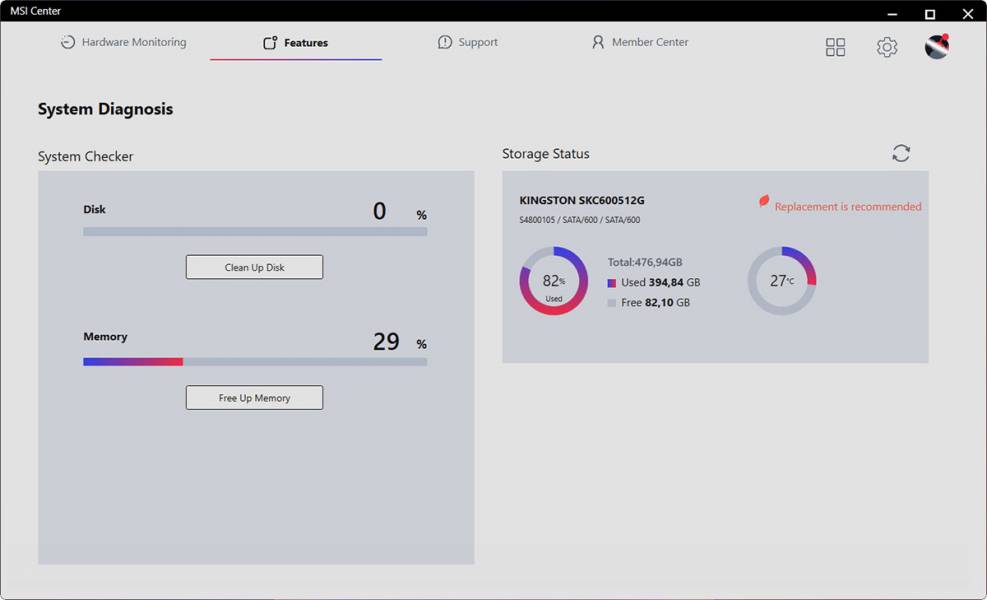Screen dimensions: 987x600
Task: Click the red leaf warning icon
Action: [764, 202]
